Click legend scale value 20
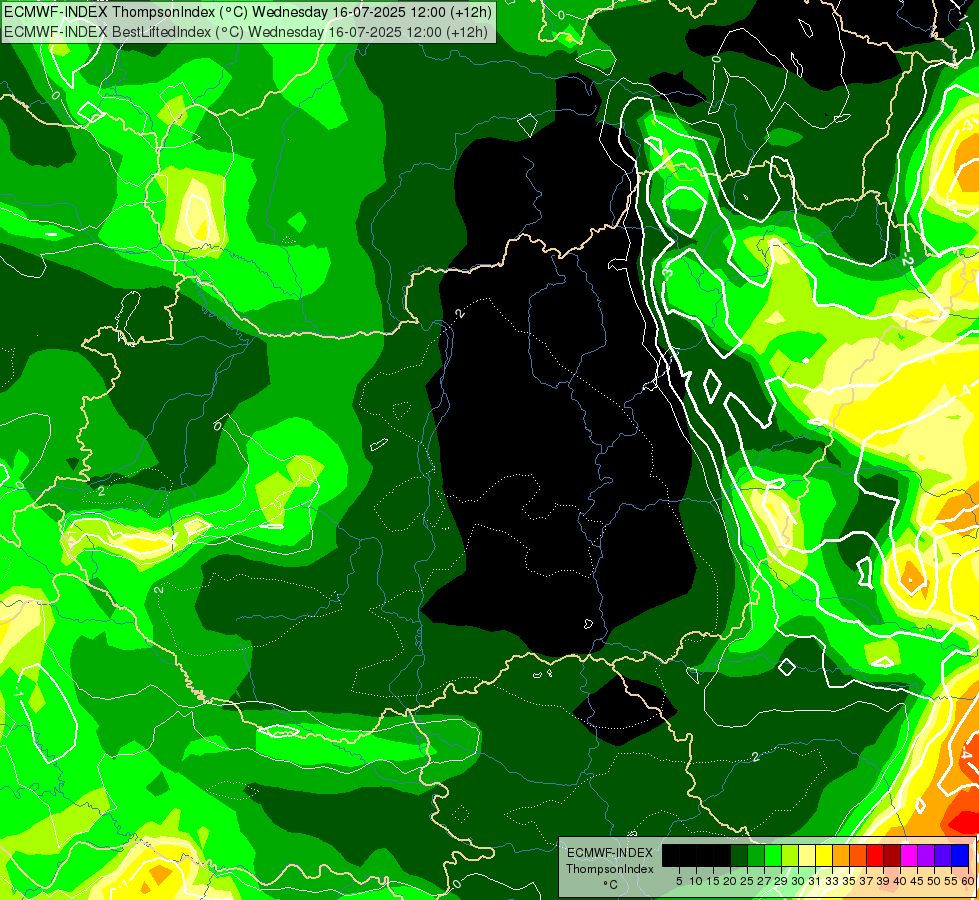Screen dimensions: 979x900 coord(731,881)
